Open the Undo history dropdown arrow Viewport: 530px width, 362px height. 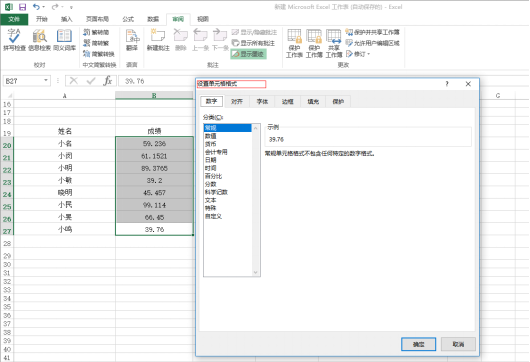pyautogui.click(x=44, y=7)
